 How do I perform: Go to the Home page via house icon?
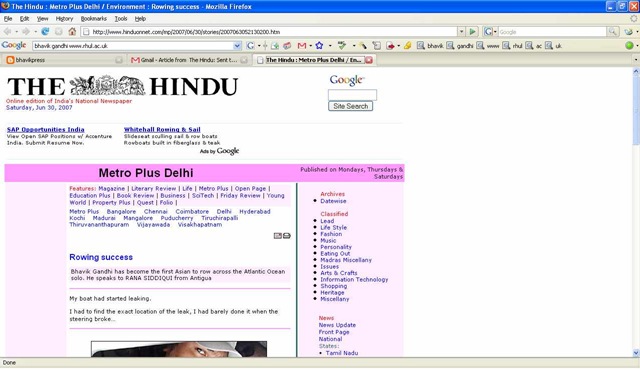[72, 31]
